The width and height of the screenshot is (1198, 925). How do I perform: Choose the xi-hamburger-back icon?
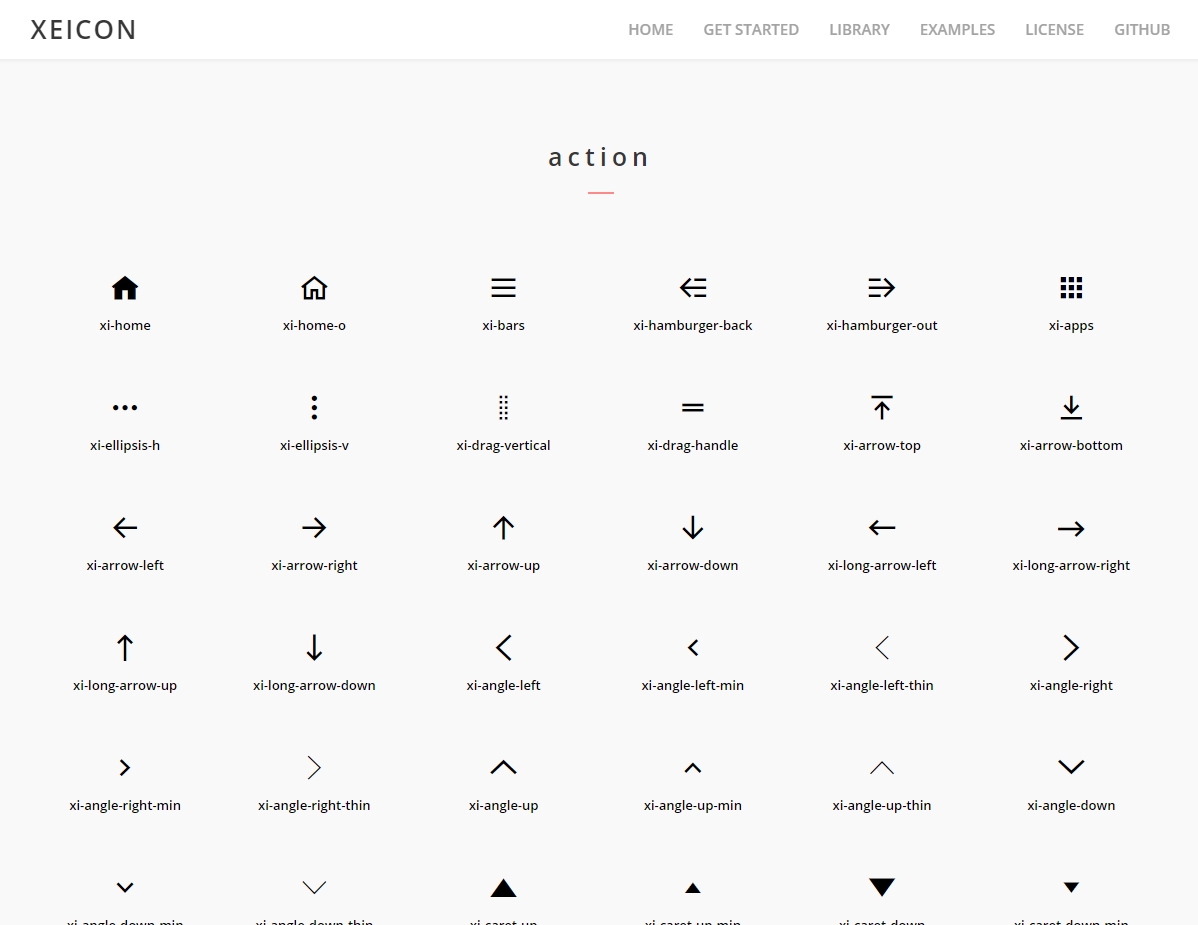(x=693, y=288)
